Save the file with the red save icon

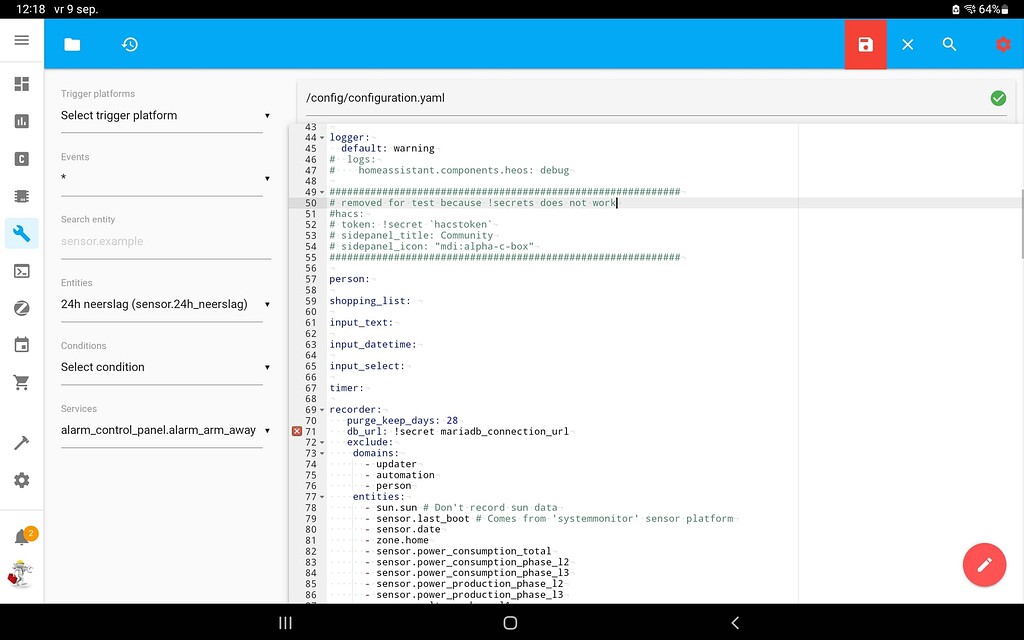(865, 44)
